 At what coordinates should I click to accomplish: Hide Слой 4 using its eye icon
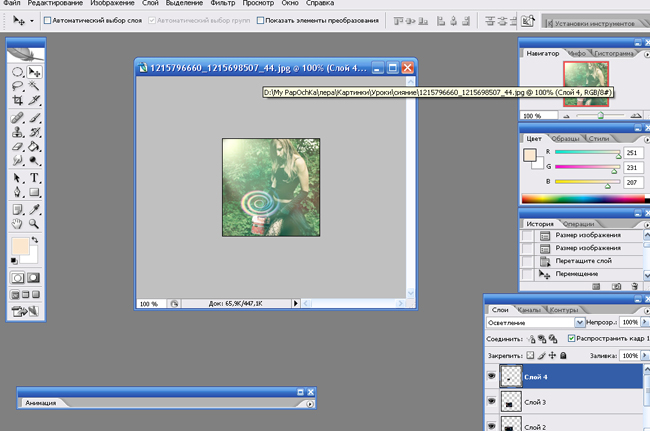(x=492, y=376)
